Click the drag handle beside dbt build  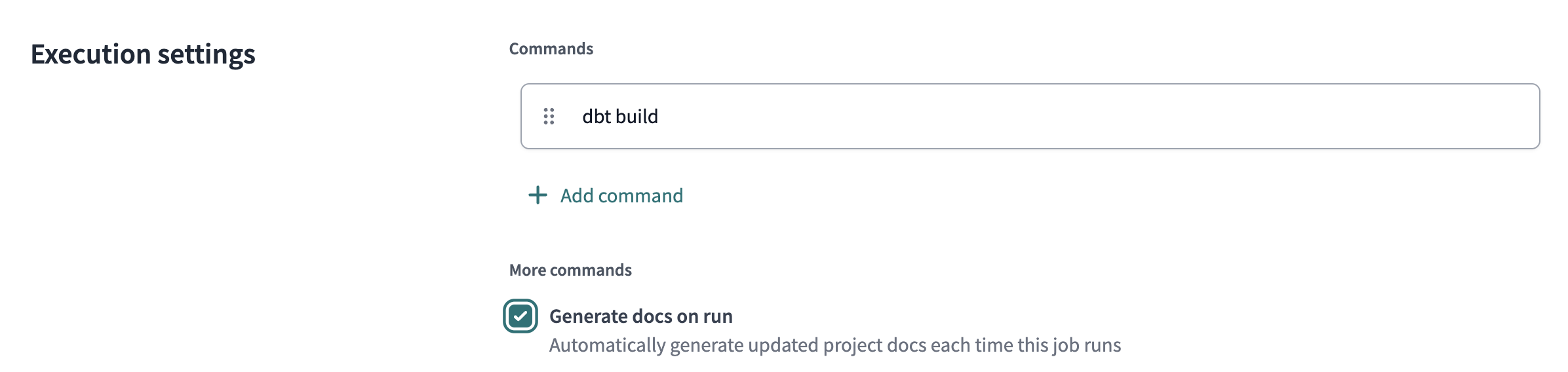pyautogui.click(x=549, y=117)
